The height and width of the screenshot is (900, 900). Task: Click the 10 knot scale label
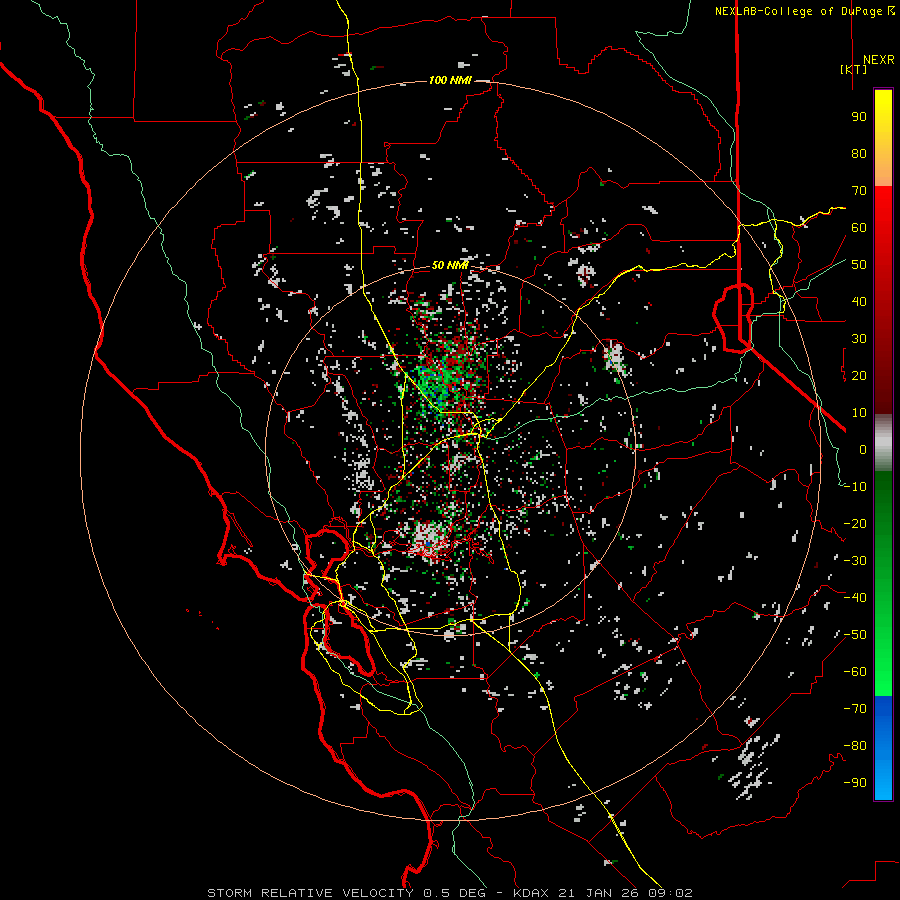tap(859, 413)
